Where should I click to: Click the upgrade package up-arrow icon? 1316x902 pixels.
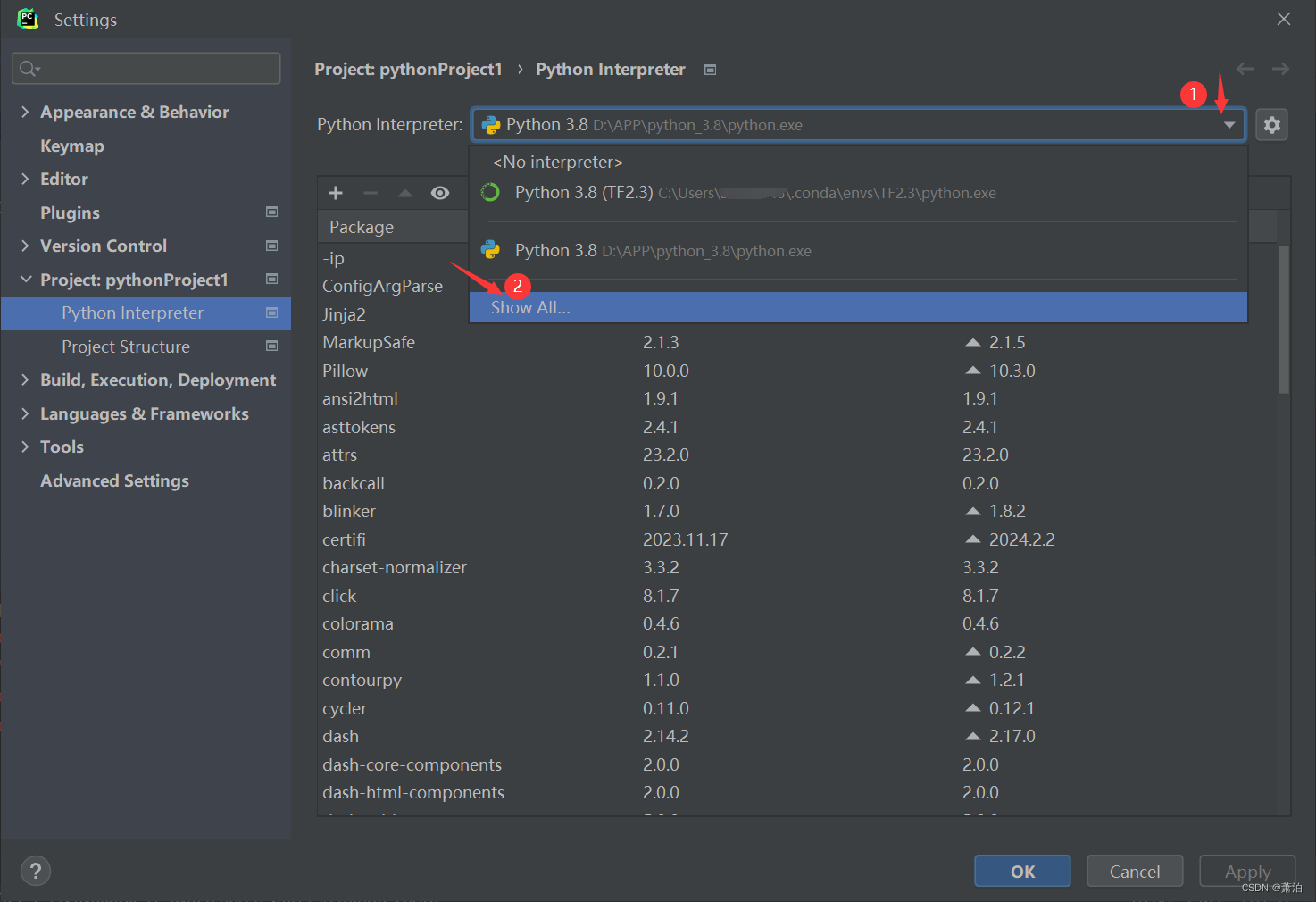pos(405,193)
